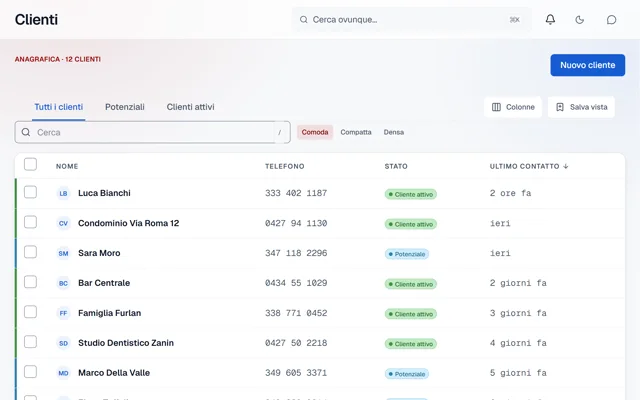Sort by the Telefono column header
The height and width of the screenshot is (400, 640).
[284, 166]
